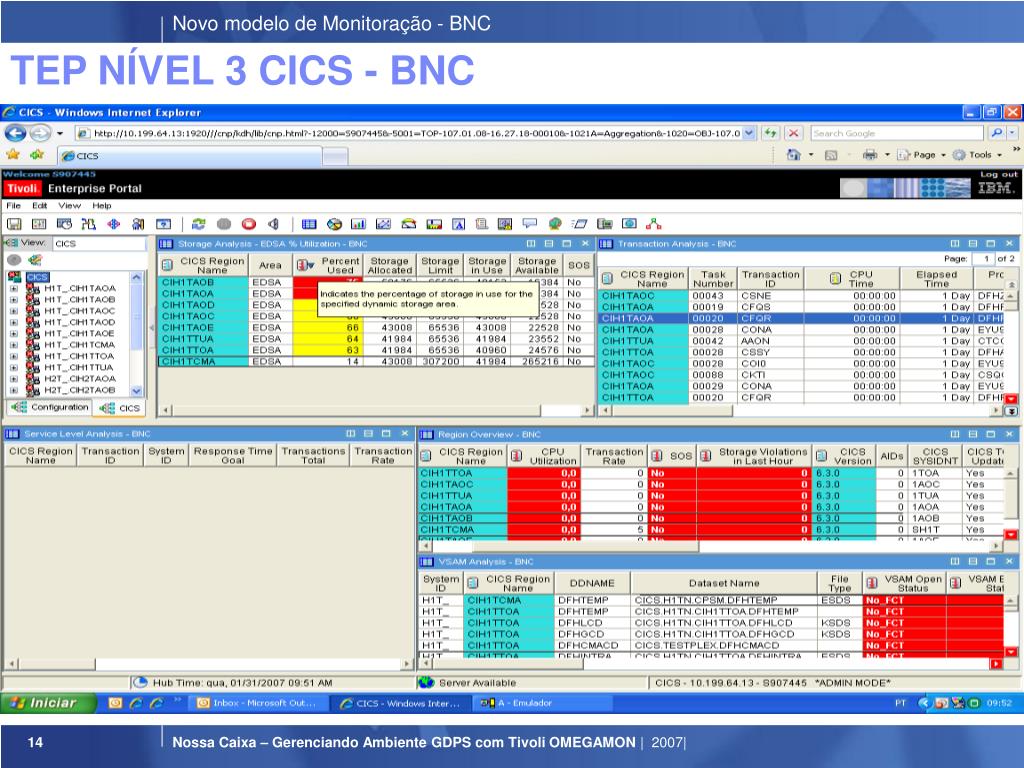Click the CICS browser tab in IE
The width and height of the screenshot is (1024, 768).
click(x=189, y=156)
